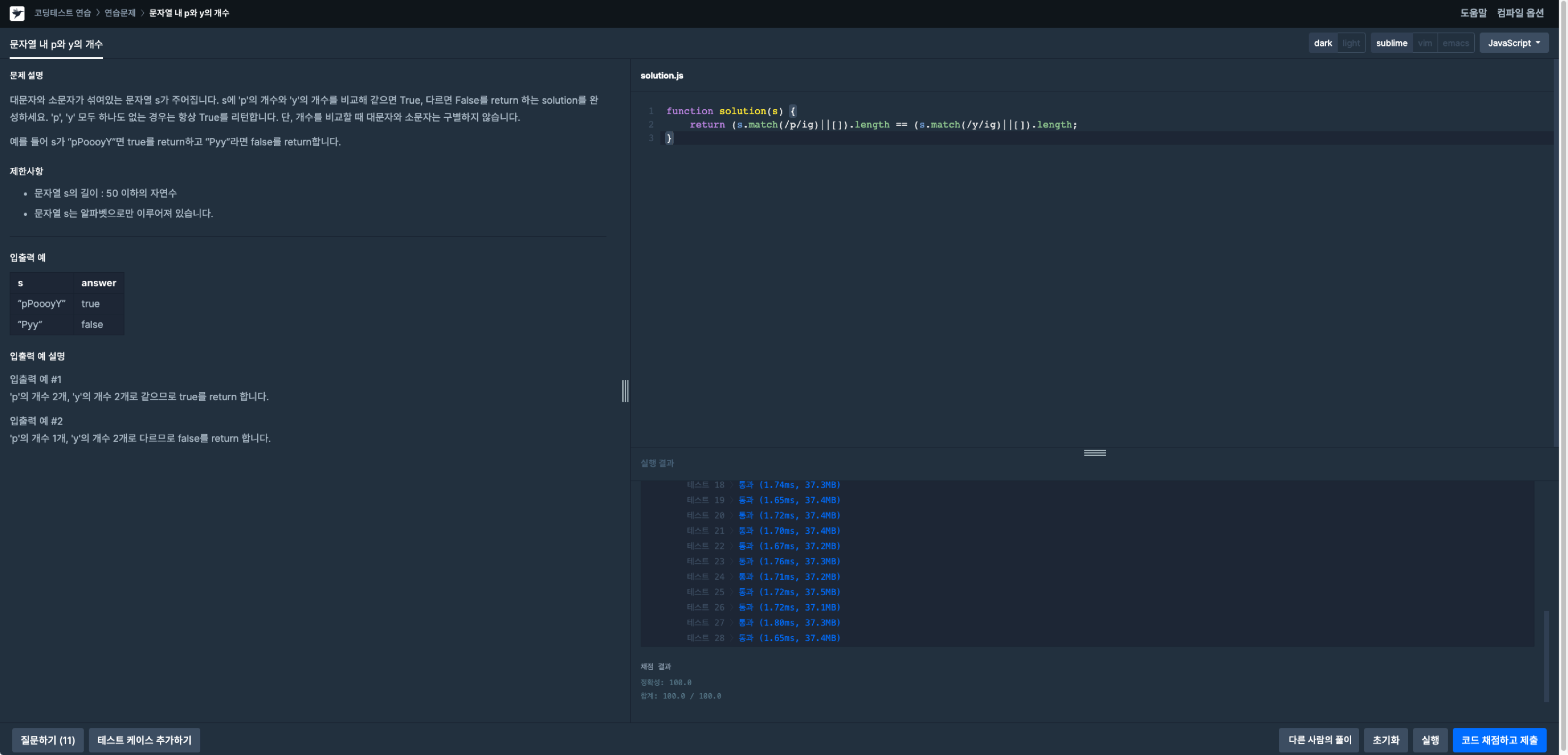Click the Programmers logo icon
The height and width of the screenshot is (755, 1568).
(x=17, y=13)
